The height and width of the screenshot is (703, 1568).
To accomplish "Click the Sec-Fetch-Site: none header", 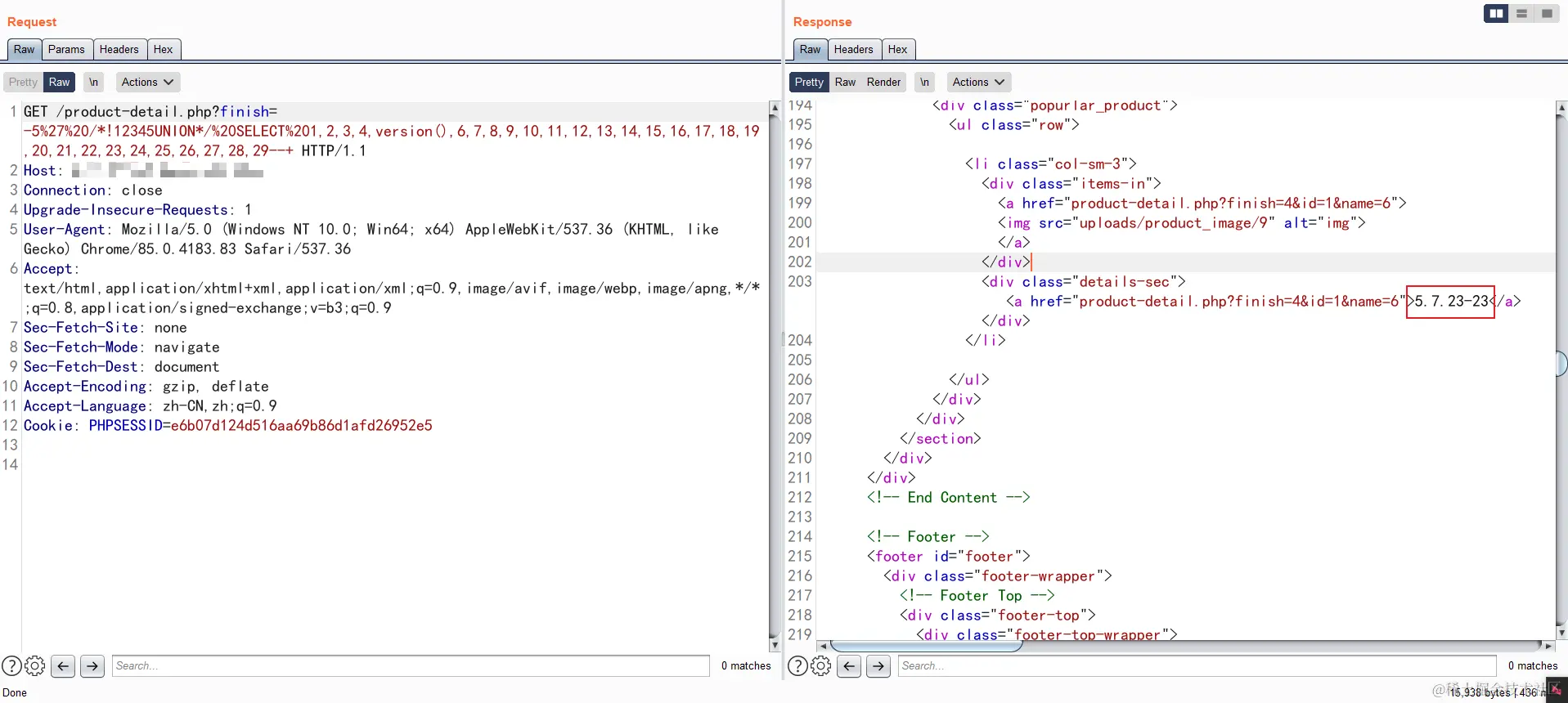I will (106, 328).
